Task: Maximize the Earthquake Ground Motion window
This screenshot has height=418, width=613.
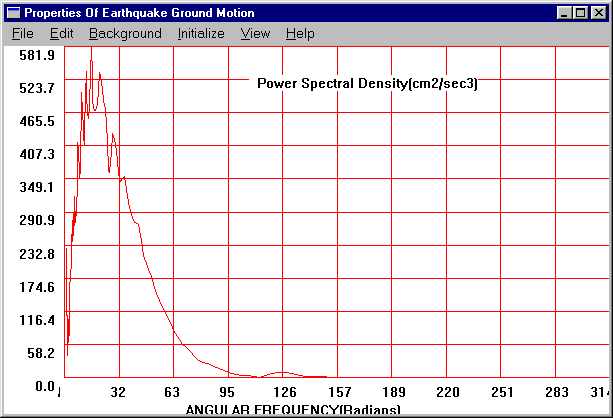Action: pos(581,13)
